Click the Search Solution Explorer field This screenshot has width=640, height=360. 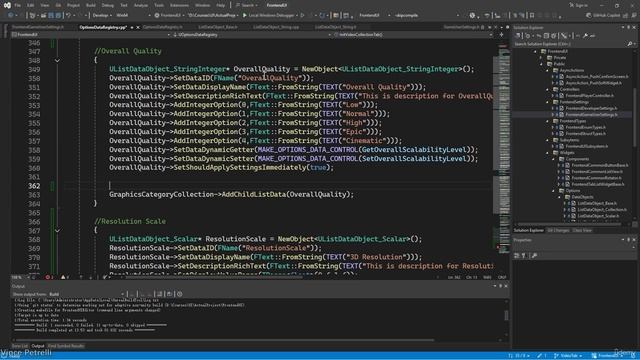570,44
